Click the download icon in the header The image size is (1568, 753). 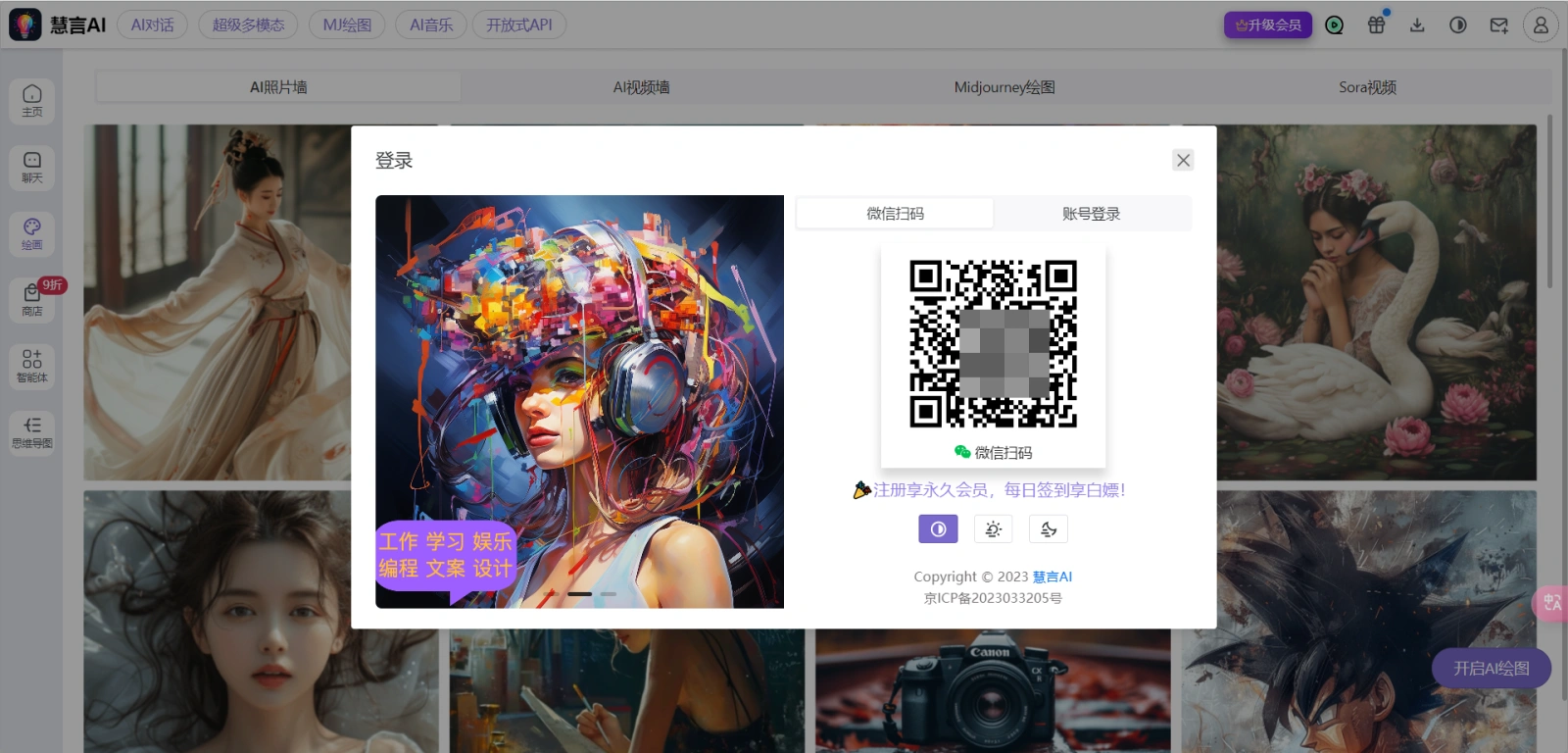[1417, 25]
